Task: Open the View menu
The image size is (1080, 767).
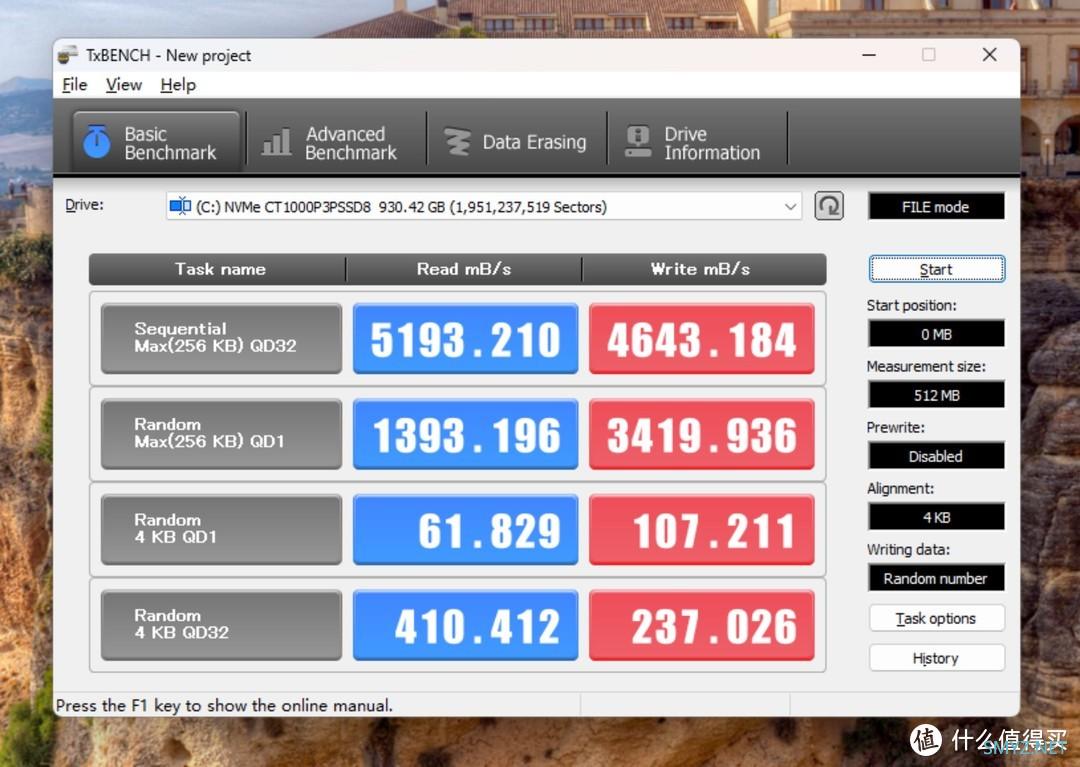Action: (123, 85)
